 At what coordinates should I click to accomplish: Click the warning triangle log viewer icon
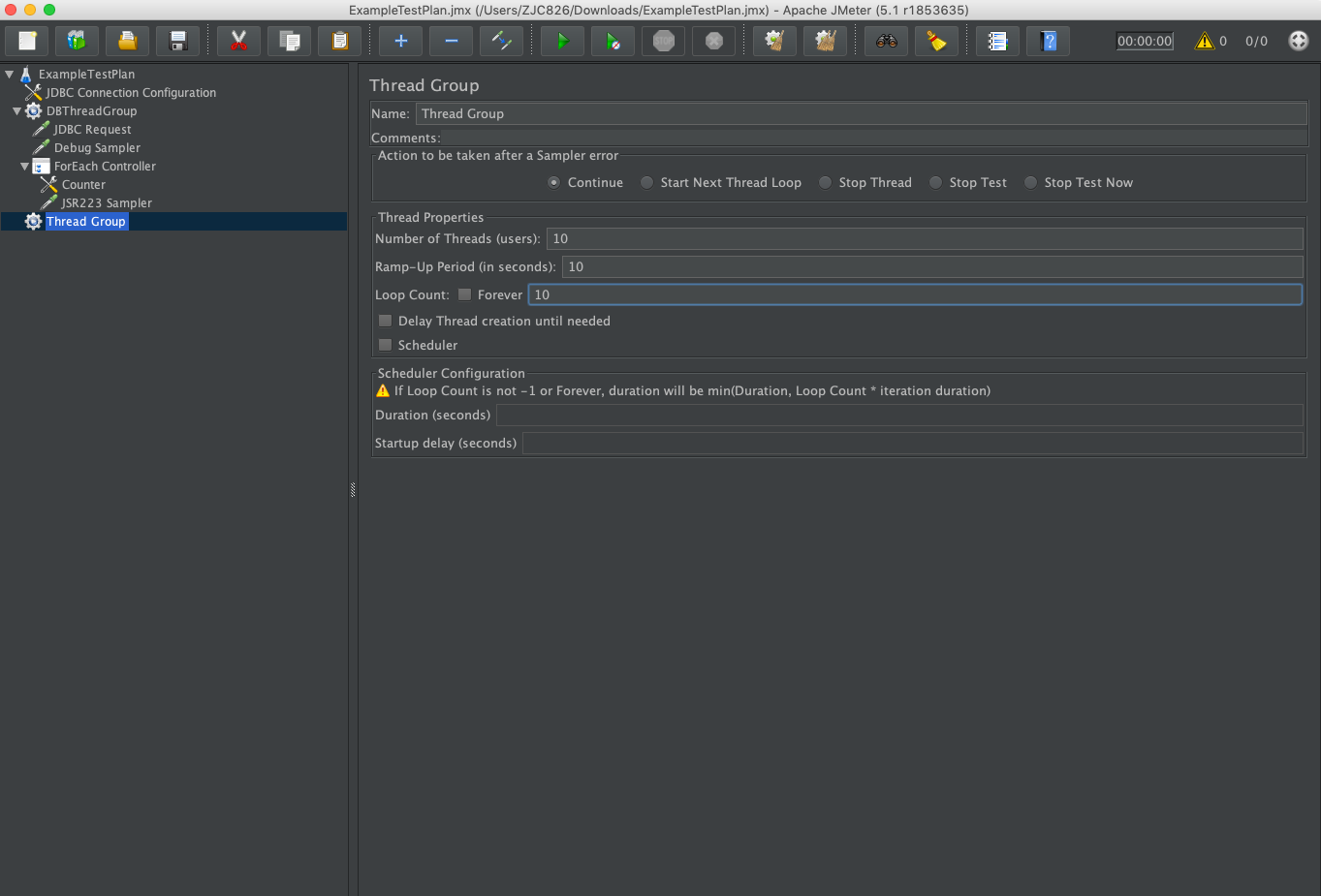(1205, 41)
